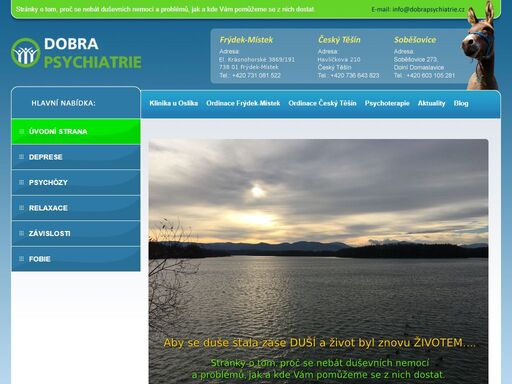Click the bullet icon beside Relaxace
The width and height of the screenshot is (512, 384).
click(x=22, y=208)
